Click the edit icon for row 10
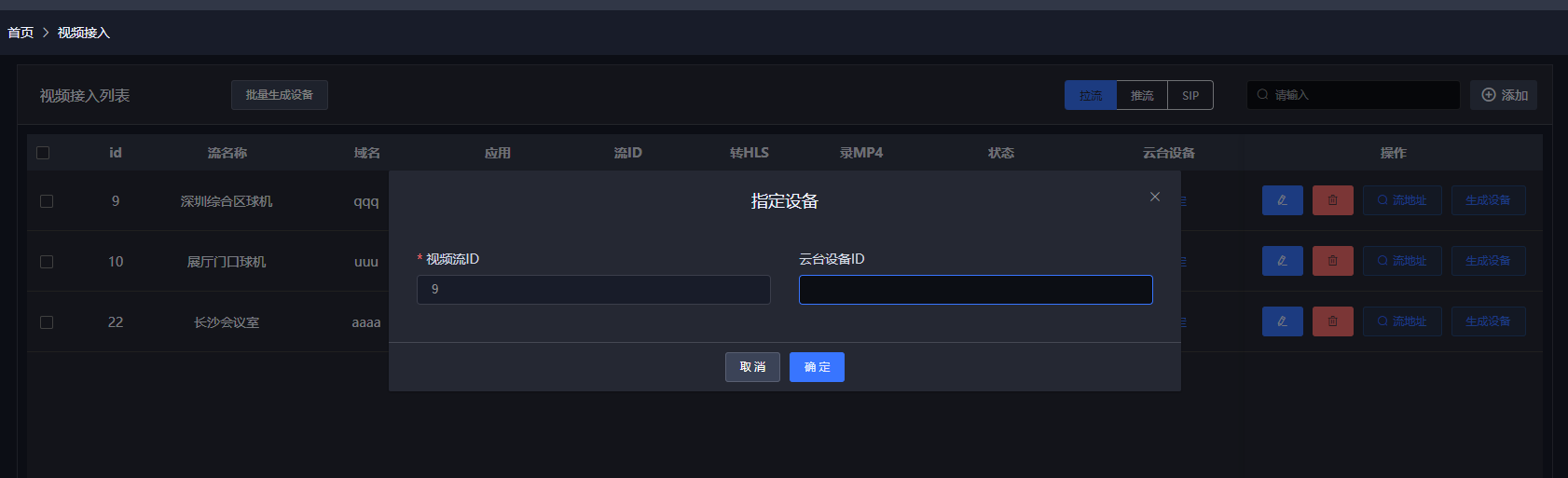The width and height of the screenshot is (1568, 478). pos(1282,261)
